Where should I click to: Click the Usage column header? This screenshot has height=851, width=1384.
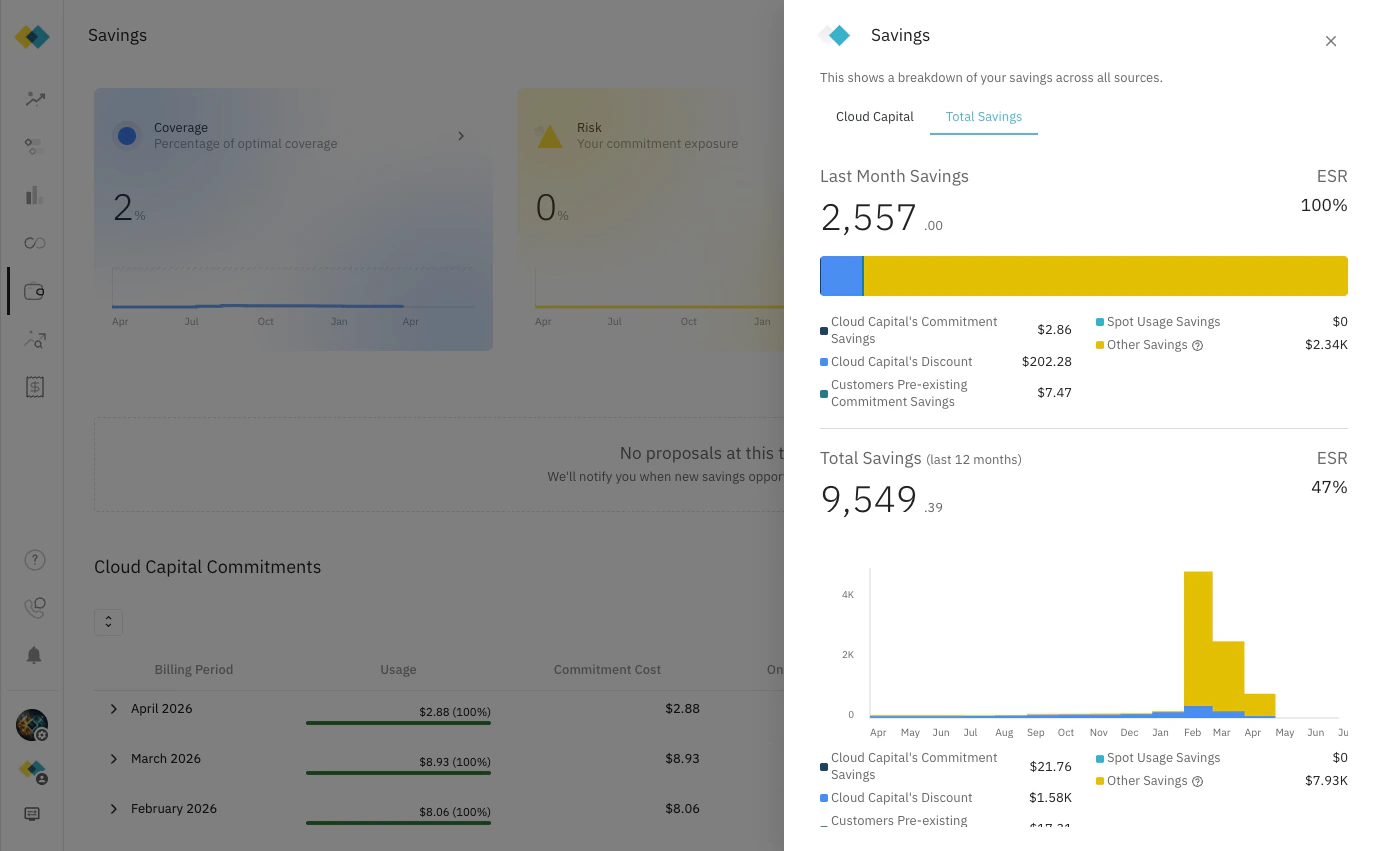point(398,670)
